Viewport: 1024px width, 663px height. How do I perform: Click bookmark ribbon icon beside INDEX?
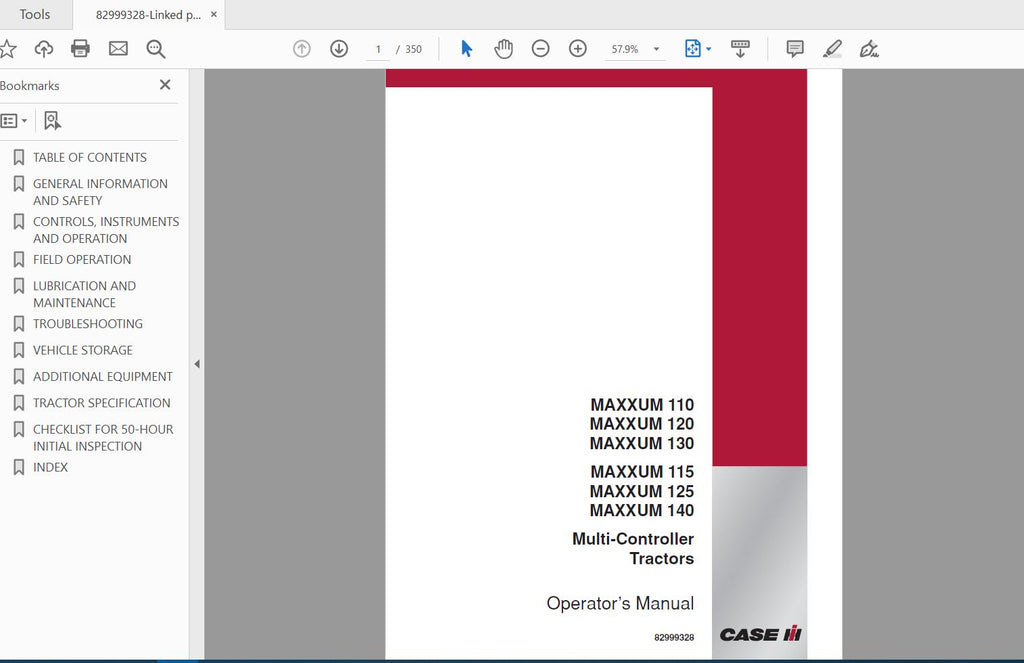click(x=19, y=467)
